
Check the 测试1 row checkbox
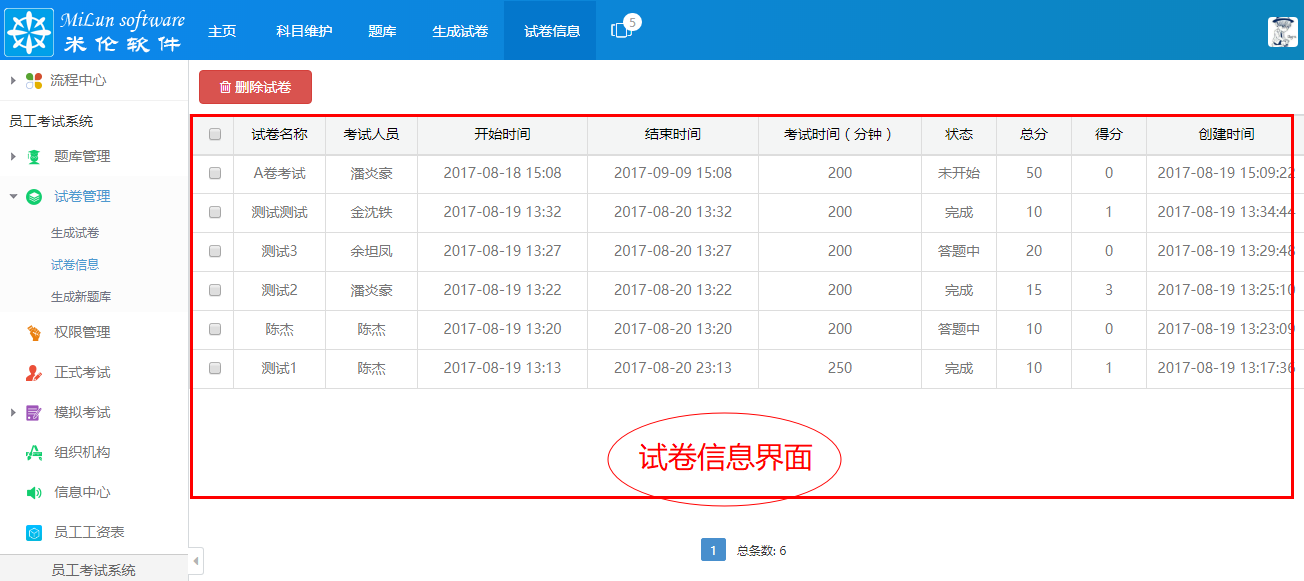212,368
